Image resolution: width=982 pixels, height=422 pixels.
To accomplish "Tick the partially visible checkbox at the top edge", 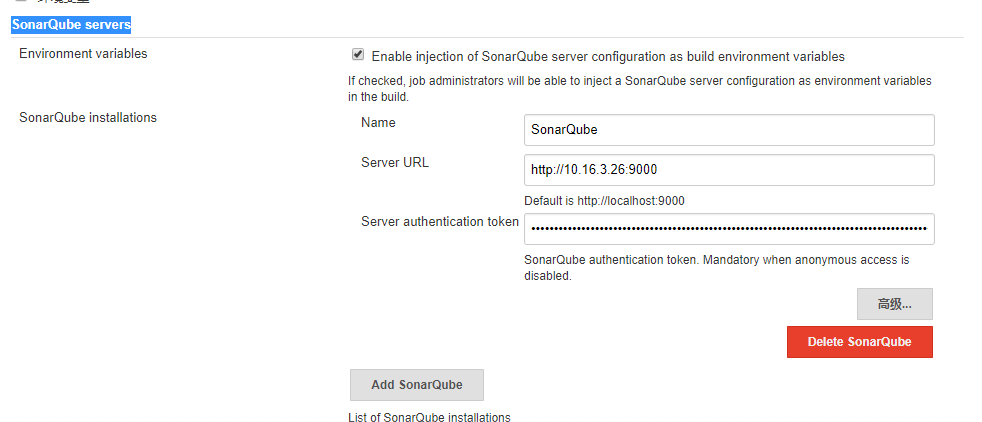I will pyautogui.click(x=21, y=1).
